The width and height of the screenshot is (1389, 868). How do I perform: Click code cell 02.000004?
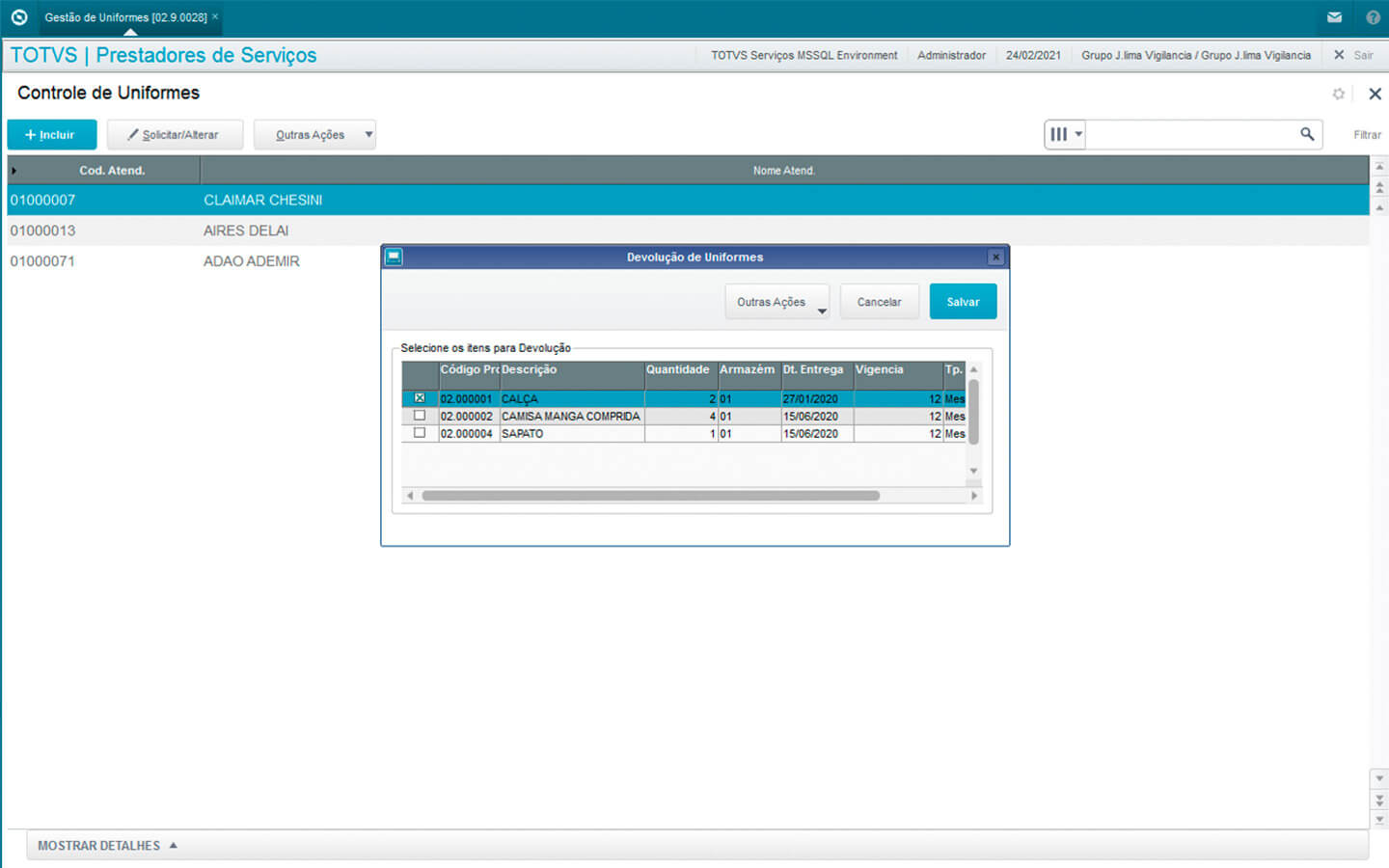pyautogui.click(x=467, y=434)
